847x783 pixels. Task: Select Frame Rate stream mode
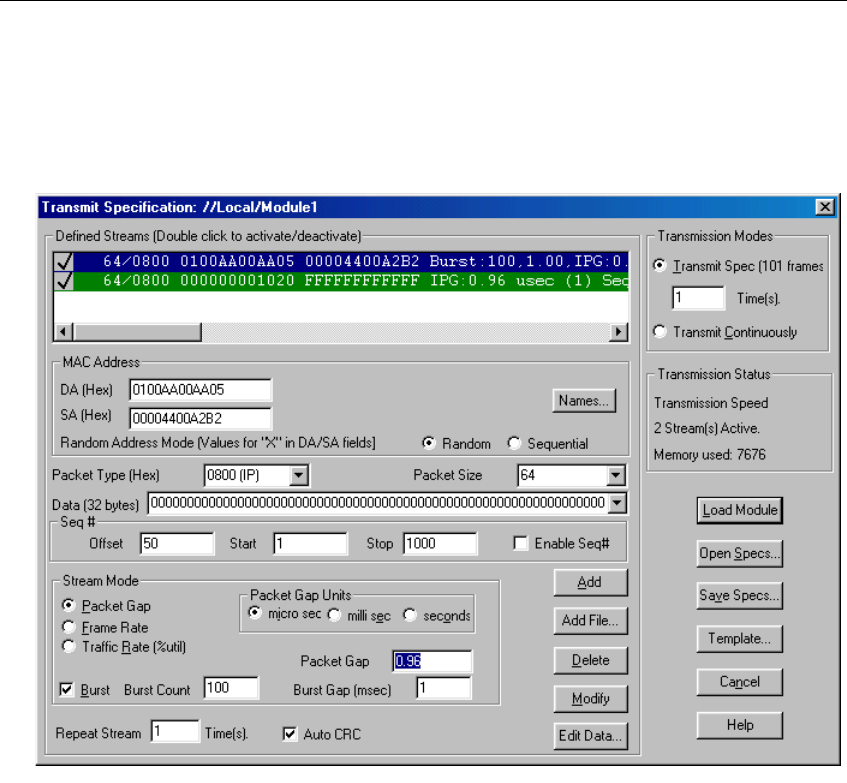(69, 627)
